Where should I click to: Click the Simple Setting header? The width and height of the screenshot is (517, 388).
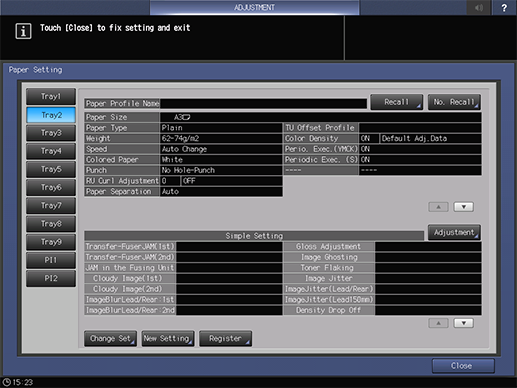click(x=254, y=236)
